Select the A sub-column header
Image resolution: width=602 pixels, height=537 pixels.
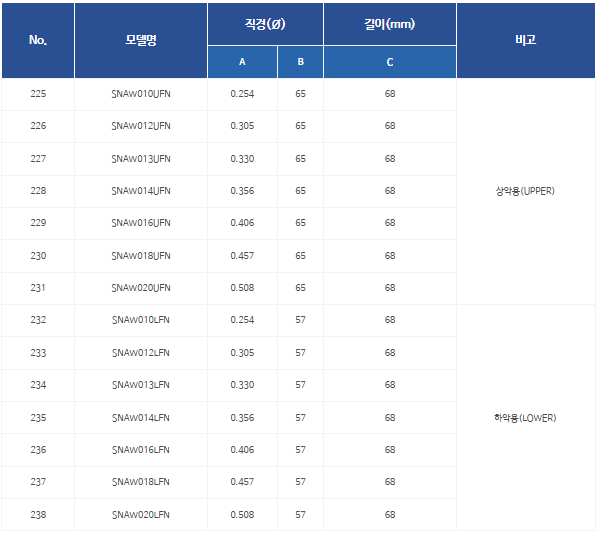tap(242, 62)
